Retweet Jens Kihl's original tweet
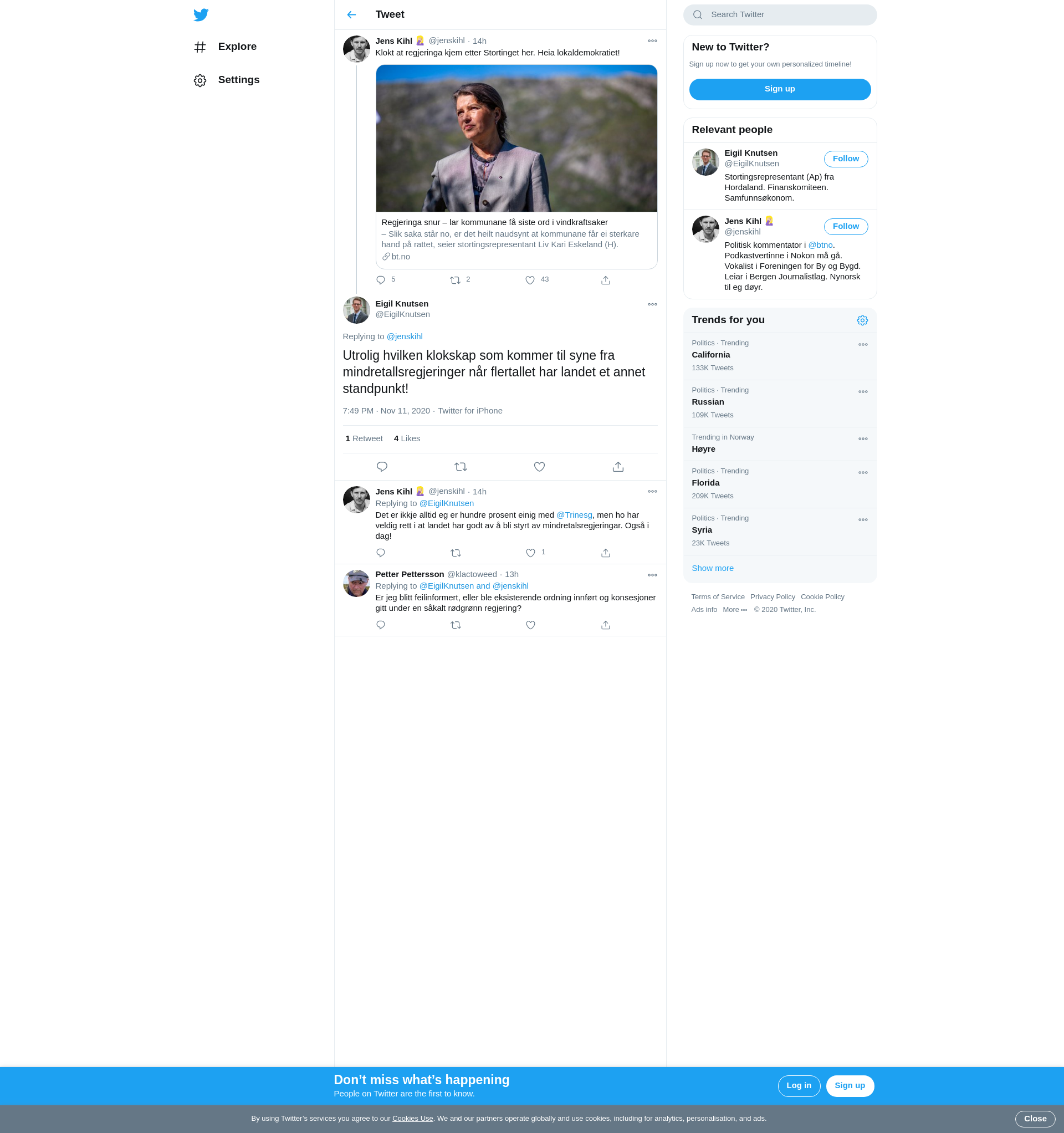 (x=455, y=280)
